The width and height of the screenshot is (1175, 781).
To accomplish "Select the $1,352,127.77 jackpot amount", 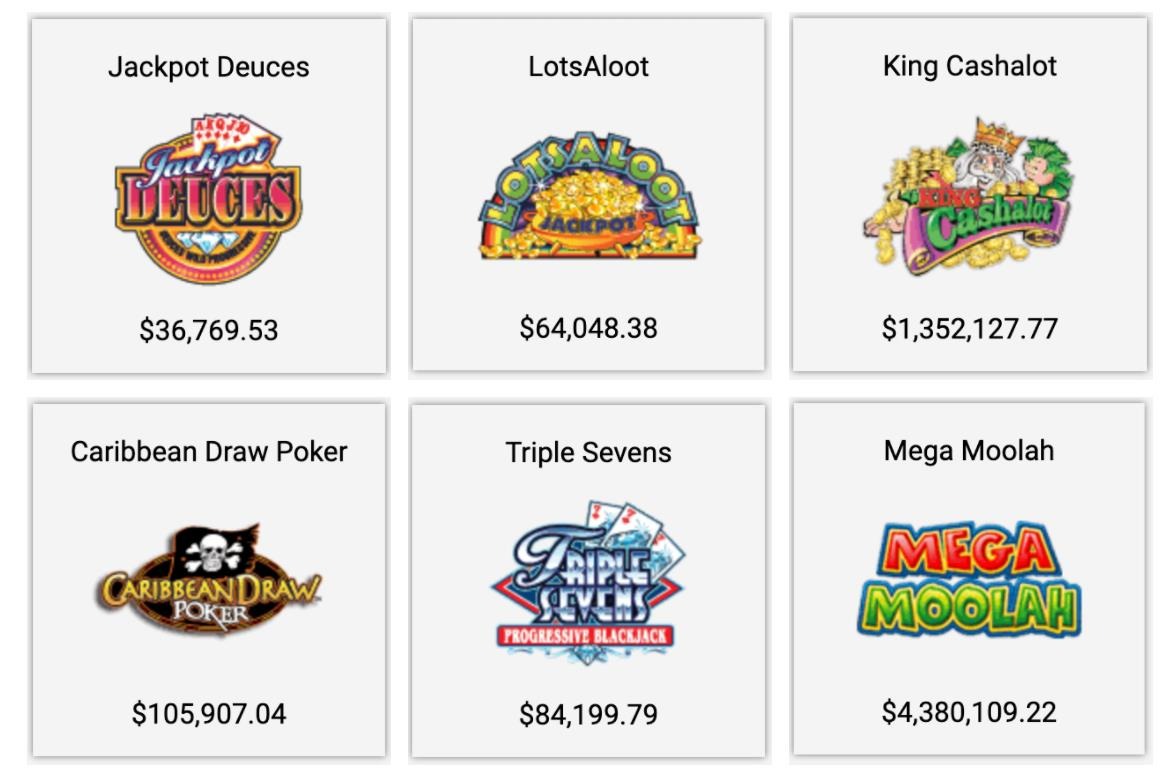I will pos(970,329).
